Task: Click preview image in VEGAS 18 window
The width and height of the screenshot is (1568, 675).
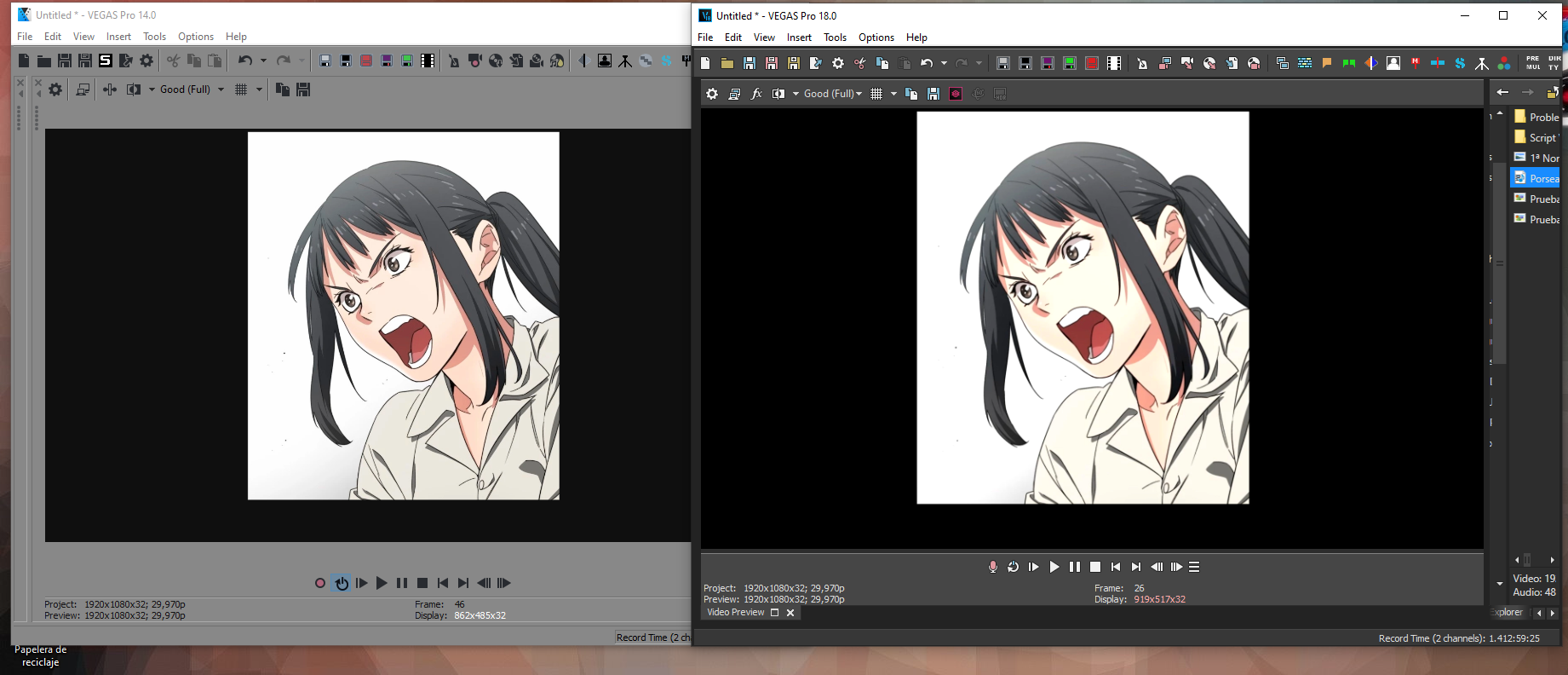Action: click(x=1083, y=308)
